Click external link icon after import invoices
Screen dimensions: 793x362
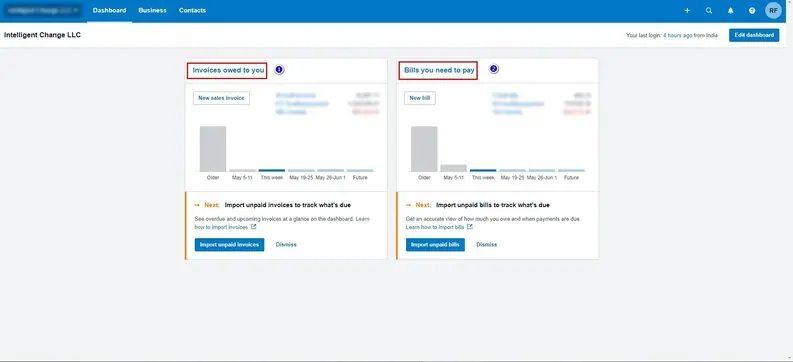[253, 227]
